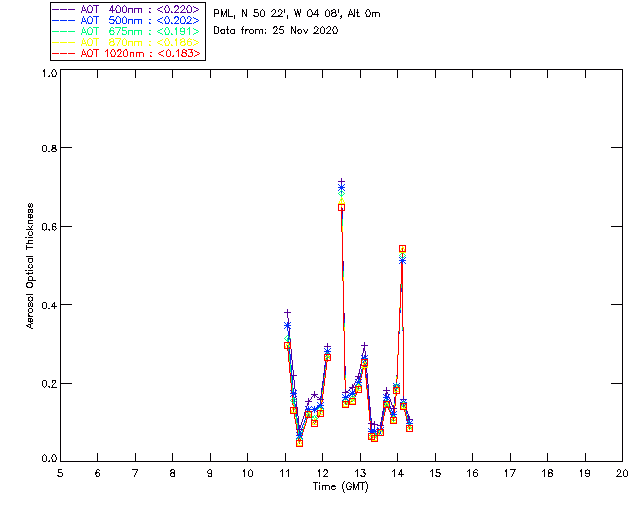Click the red square marker at the 14 GMT peak
This screenshot has height=512, width=640.
point(402,249)
